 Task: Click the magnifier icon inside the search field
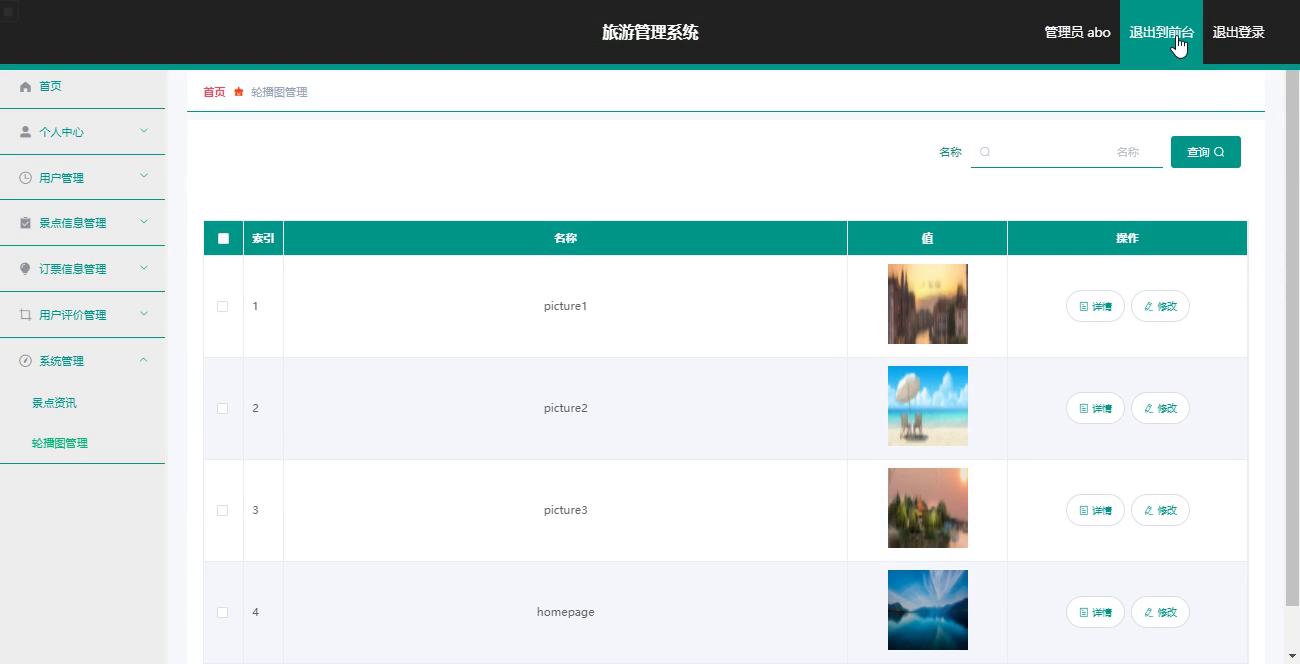click(985, 152)
